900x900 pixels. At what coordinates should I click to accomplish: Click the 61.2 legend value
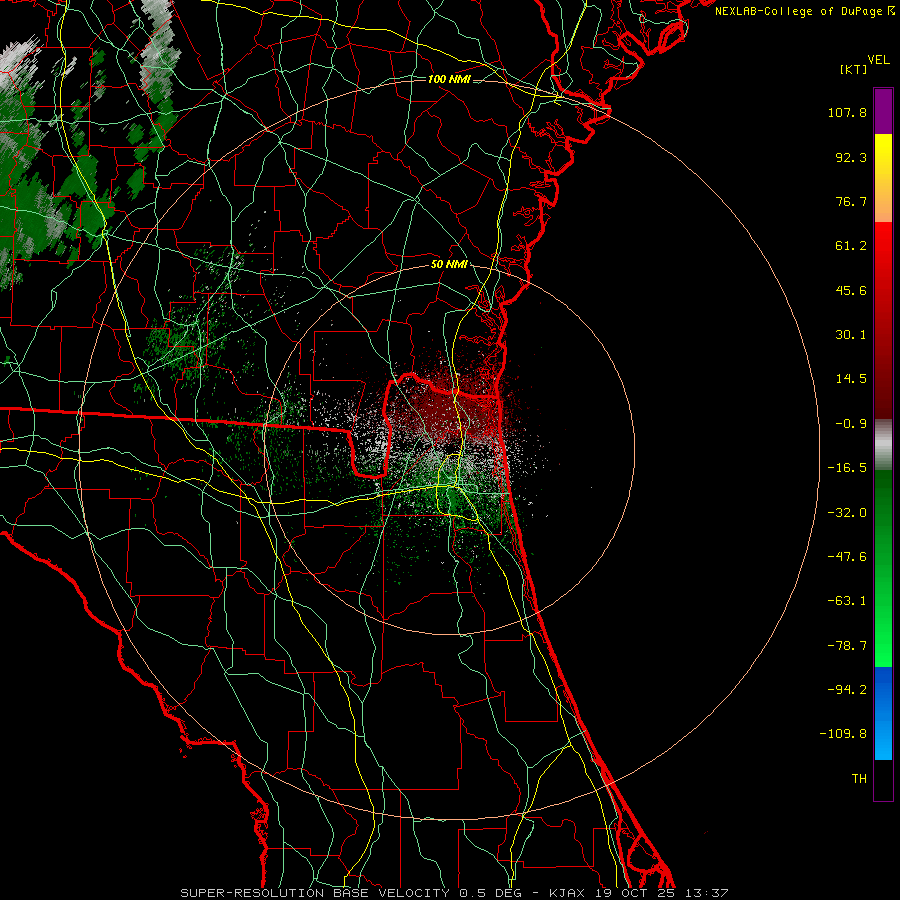point(851,246)
